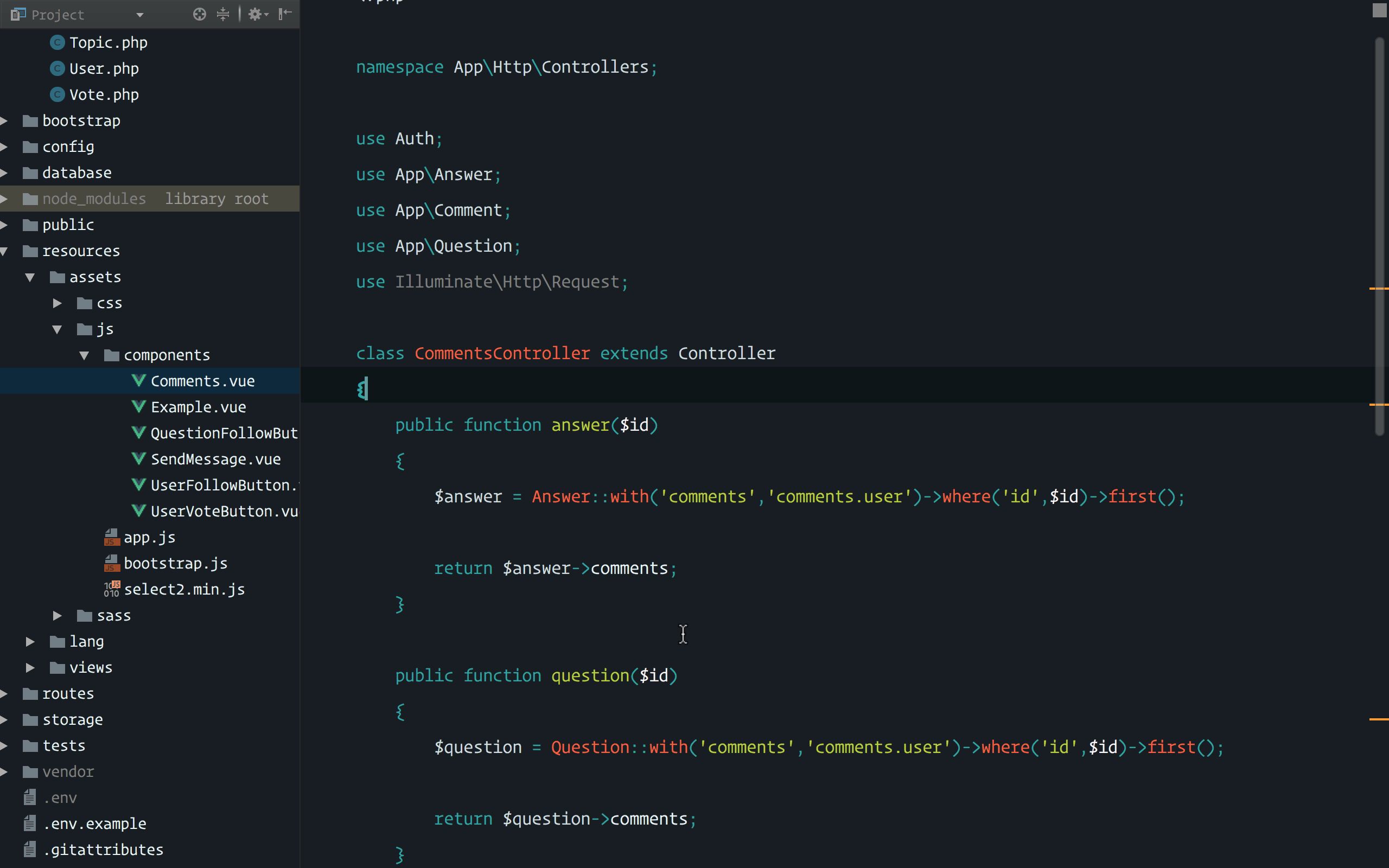Select SendMessage.vue in project tree

(215, 459)
